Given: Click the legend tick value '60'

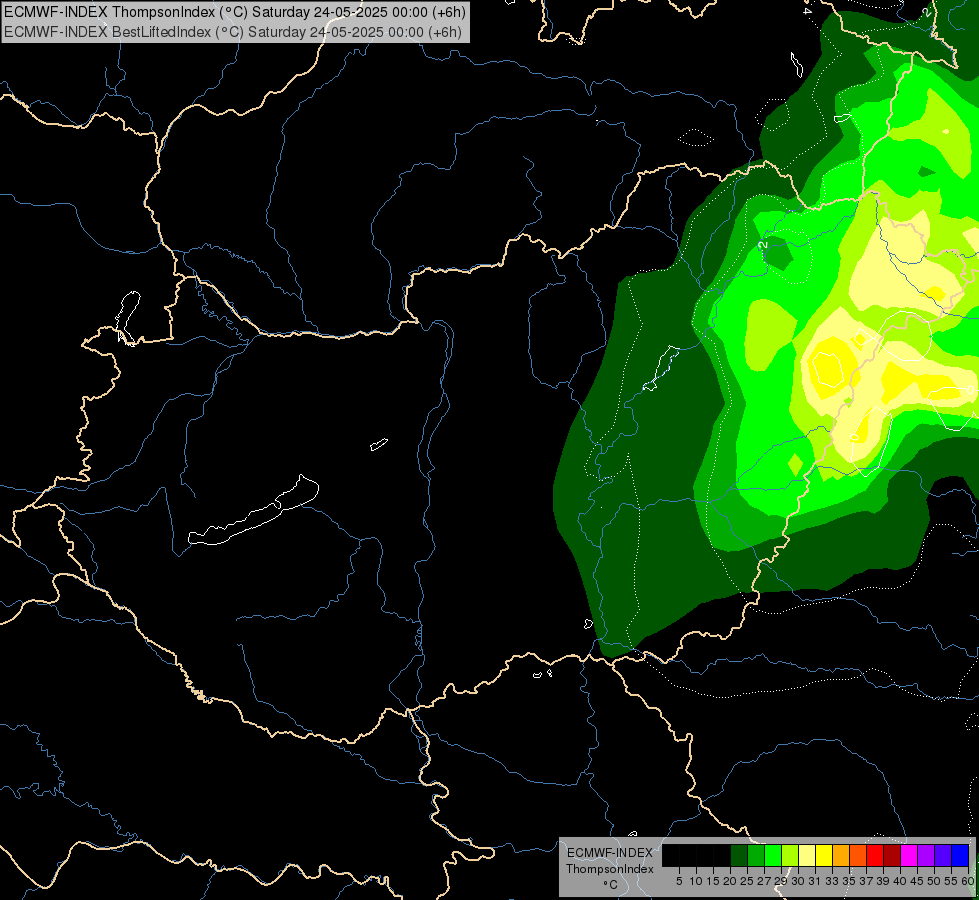Looking at the screenshot, I should [x=968, y=881].
